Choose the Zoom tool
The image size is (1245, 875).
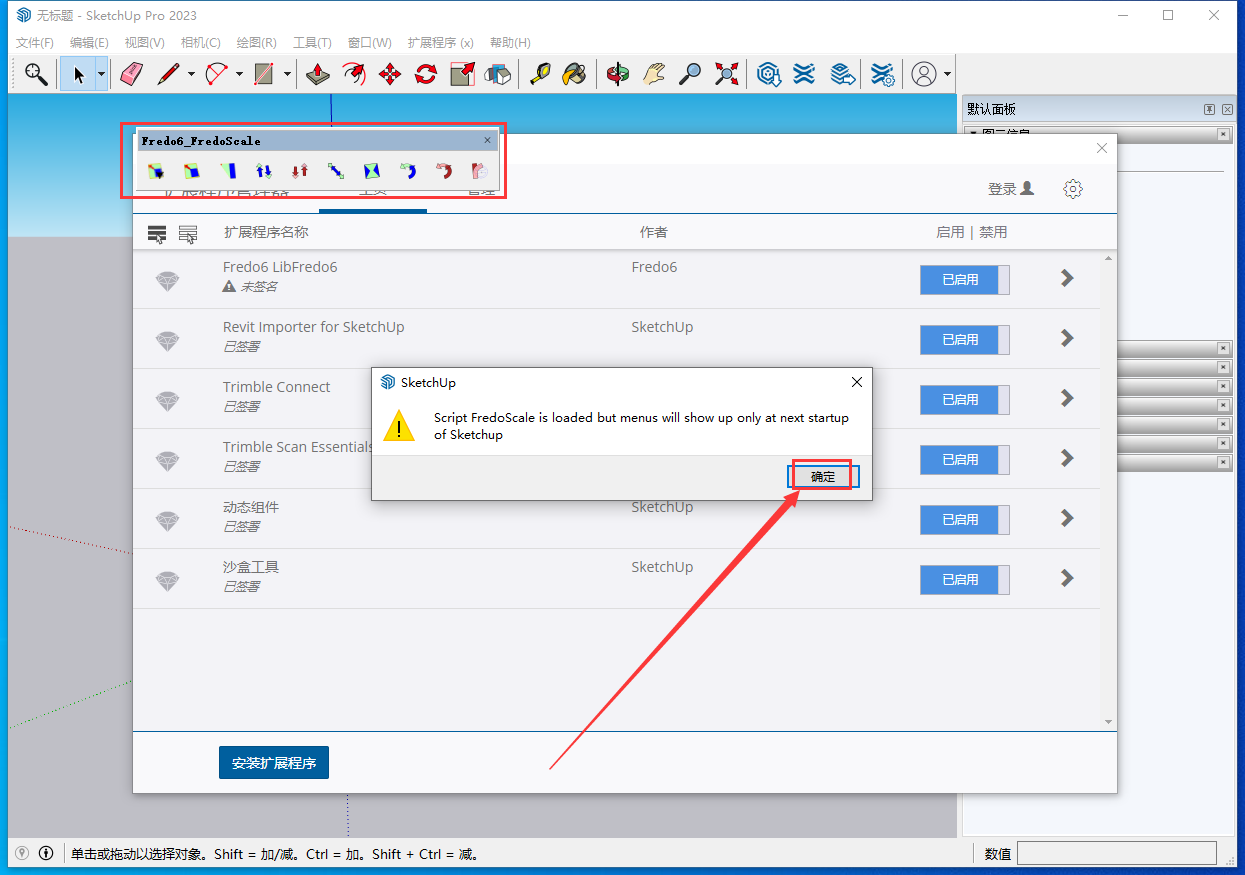pyautogui.click(x=690, y=74)
